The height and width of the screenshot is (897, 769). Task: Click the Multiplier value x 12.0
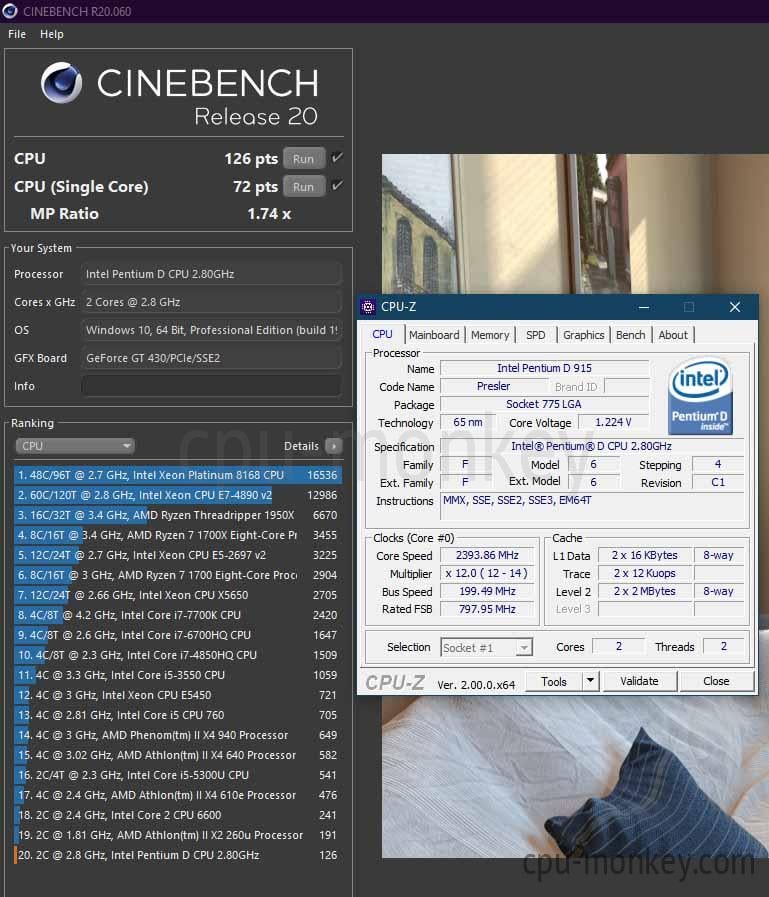pos(487,573)
